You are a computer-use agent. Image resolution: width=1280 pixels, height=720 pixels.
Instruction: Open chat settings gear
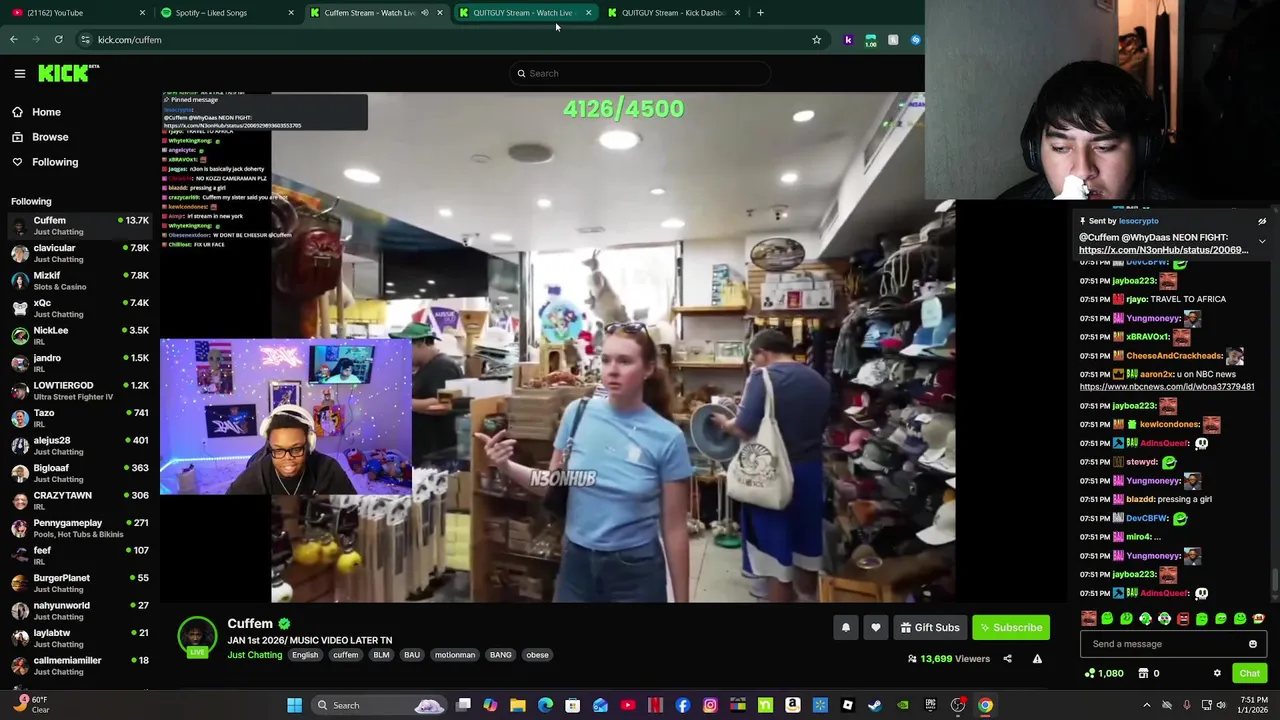[1217, 673]
